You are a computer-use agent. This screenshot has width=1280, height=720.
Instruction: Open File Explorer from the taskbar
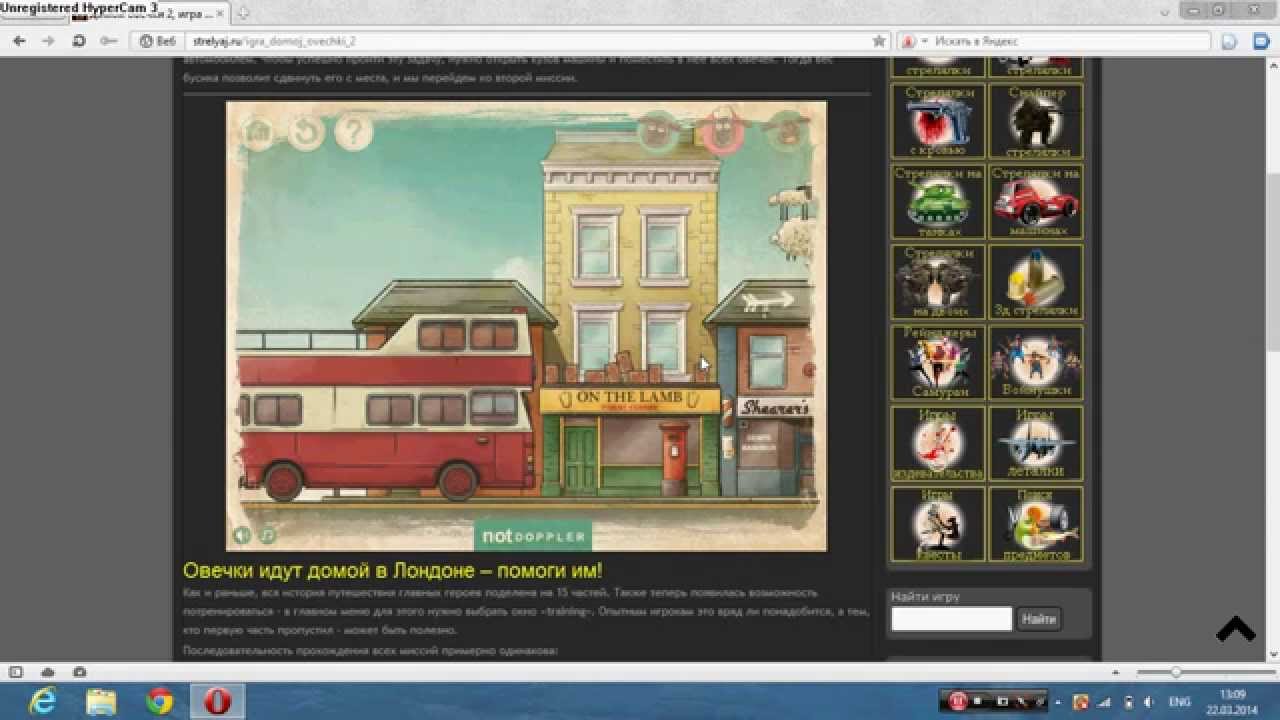point(100,702)
